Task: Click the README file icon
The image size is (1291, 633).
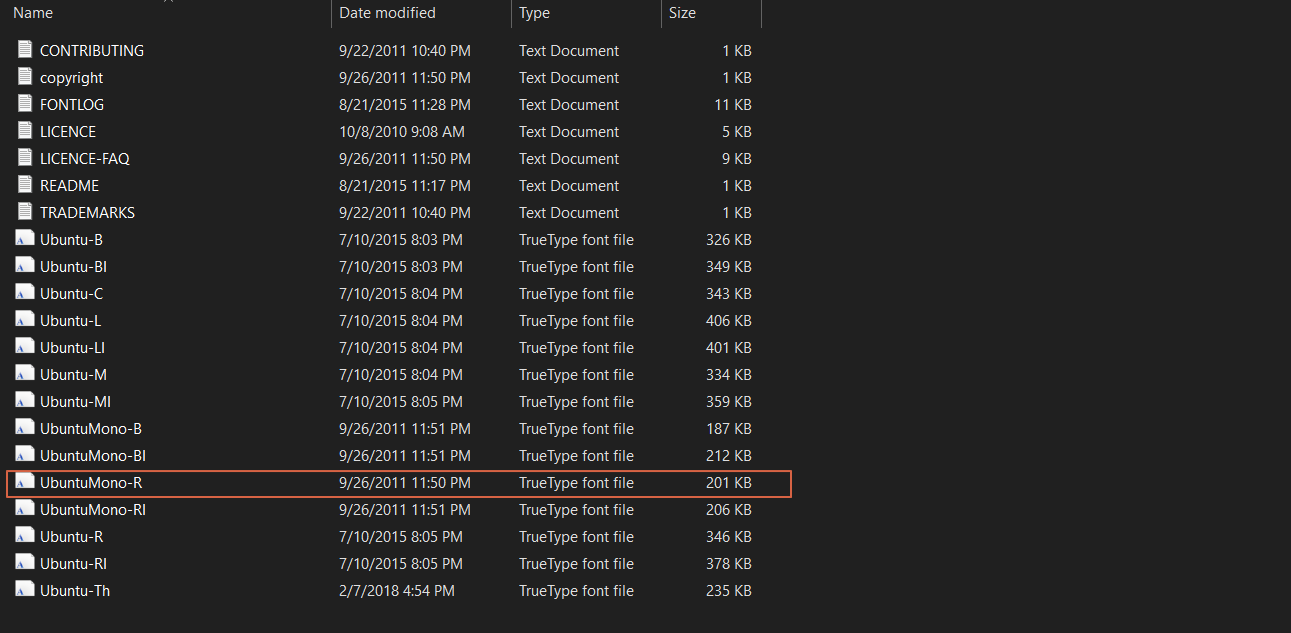Action: coord(25,184)
